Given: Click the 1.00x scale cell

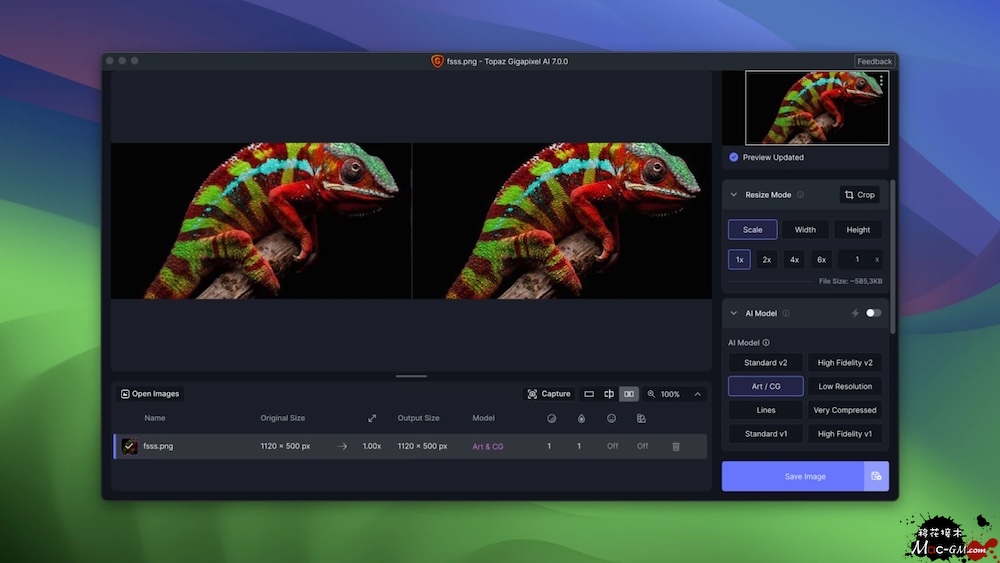Looking at the screenshot, I should [x=372, y=446].
